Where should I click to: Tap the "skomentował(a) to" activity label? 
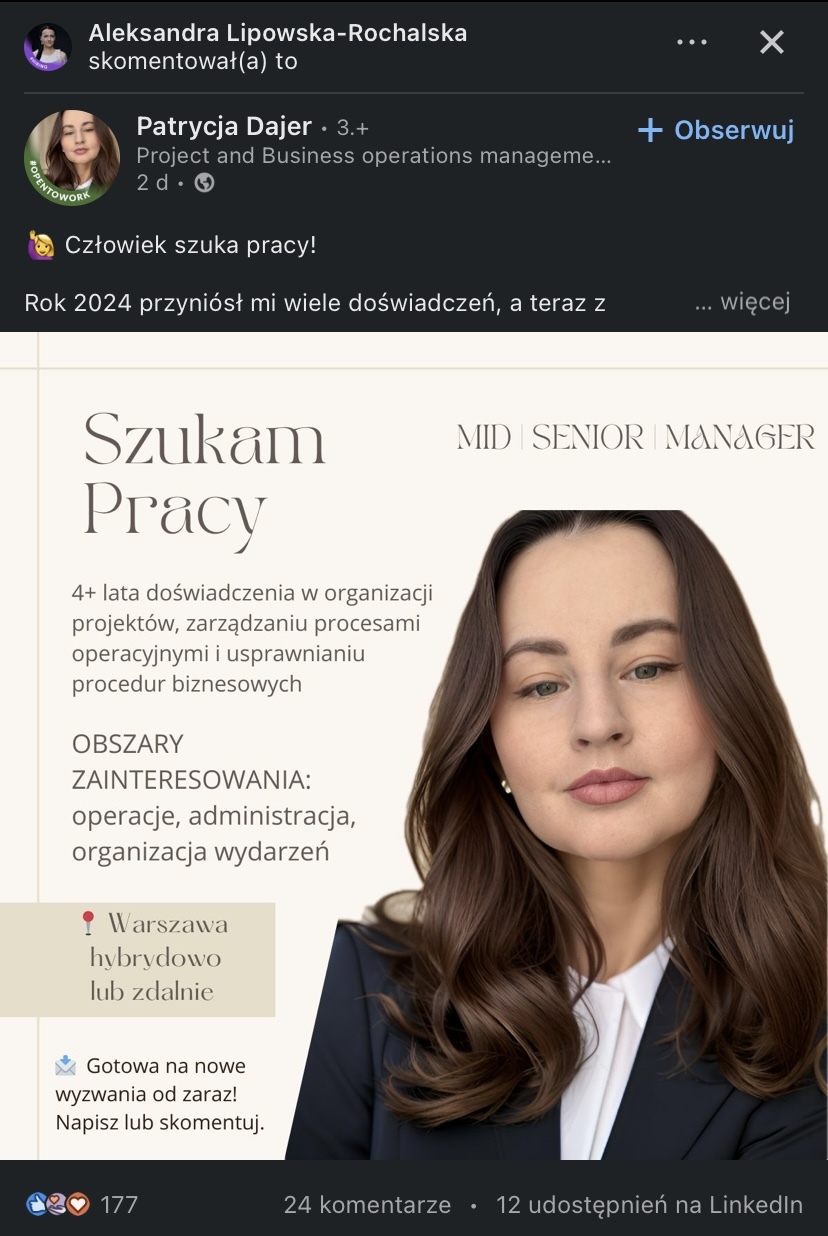click(x=193, y=61)
